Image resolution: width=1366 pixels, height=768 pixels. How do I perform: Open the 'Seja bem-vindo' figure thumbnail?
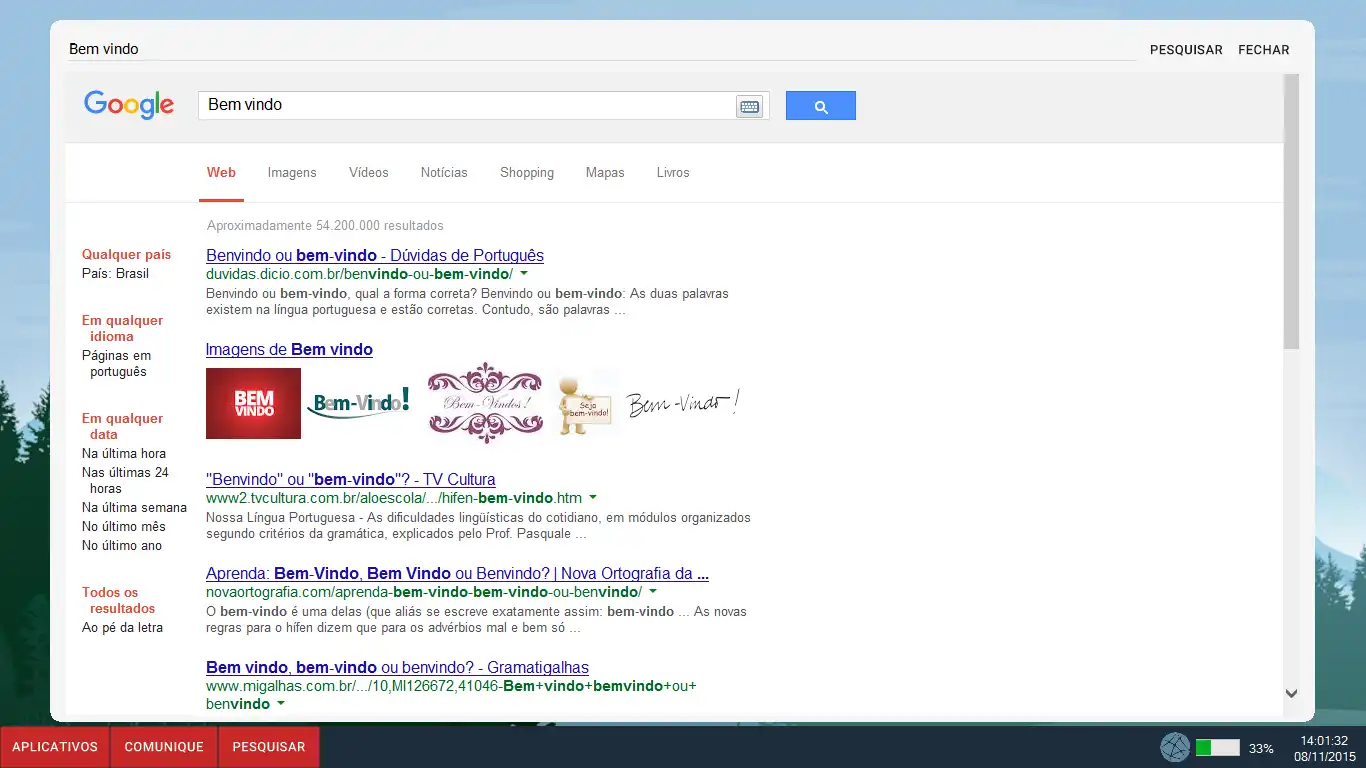tap(584, 404)
